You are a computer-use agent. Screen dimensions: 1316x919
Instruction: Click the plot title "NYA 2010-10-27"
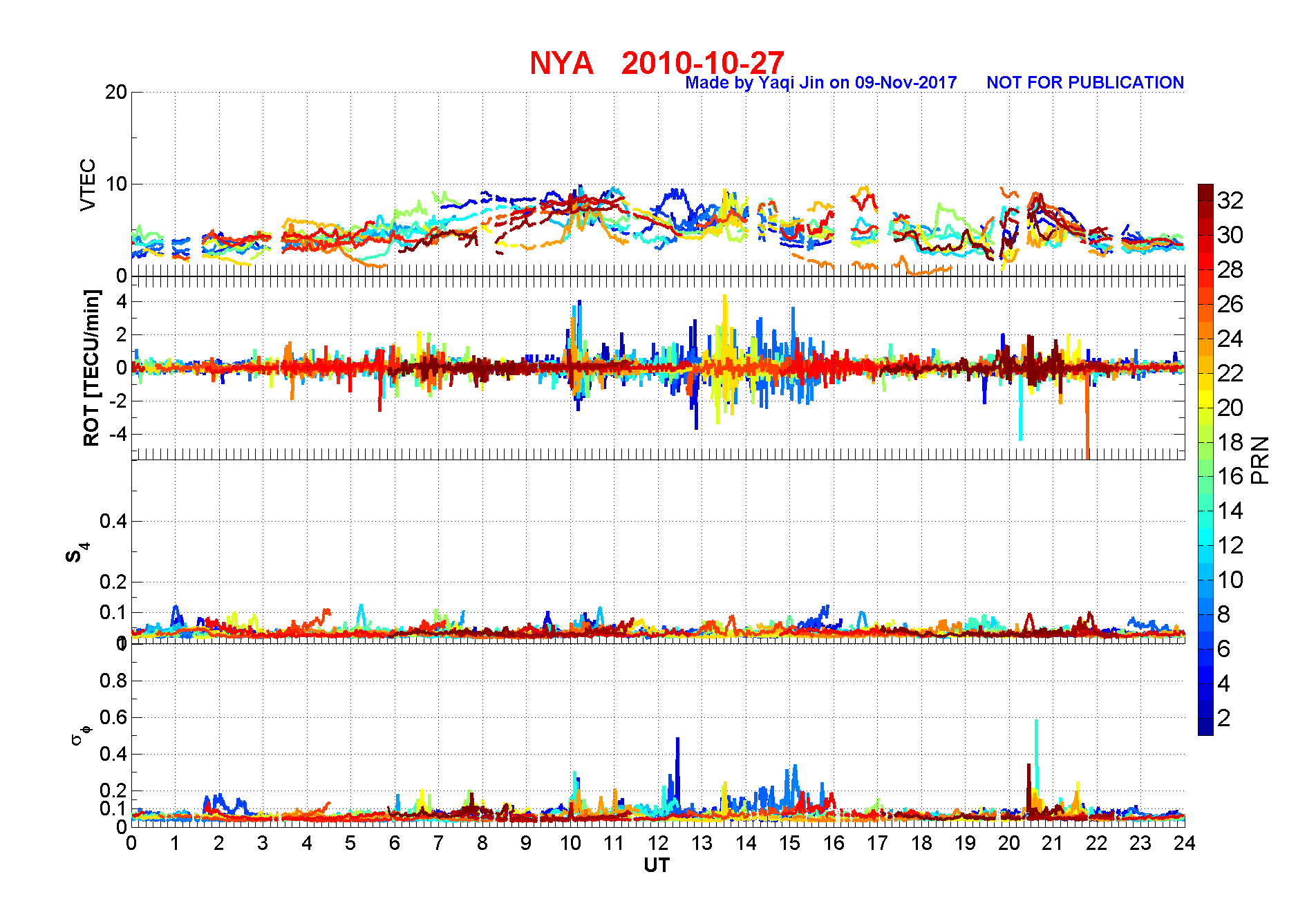pos(657,64)
